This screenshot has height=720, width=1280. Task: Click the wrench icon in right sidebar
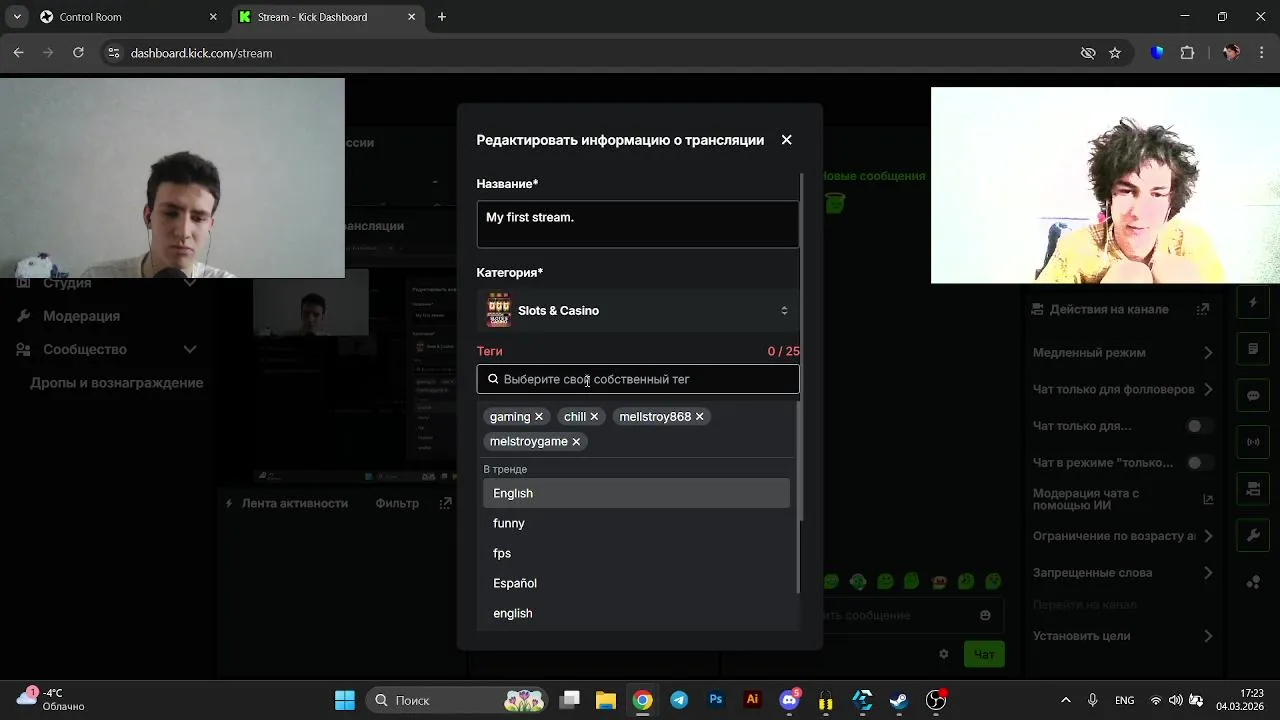pyautogui.click(x=1253, y=536)
